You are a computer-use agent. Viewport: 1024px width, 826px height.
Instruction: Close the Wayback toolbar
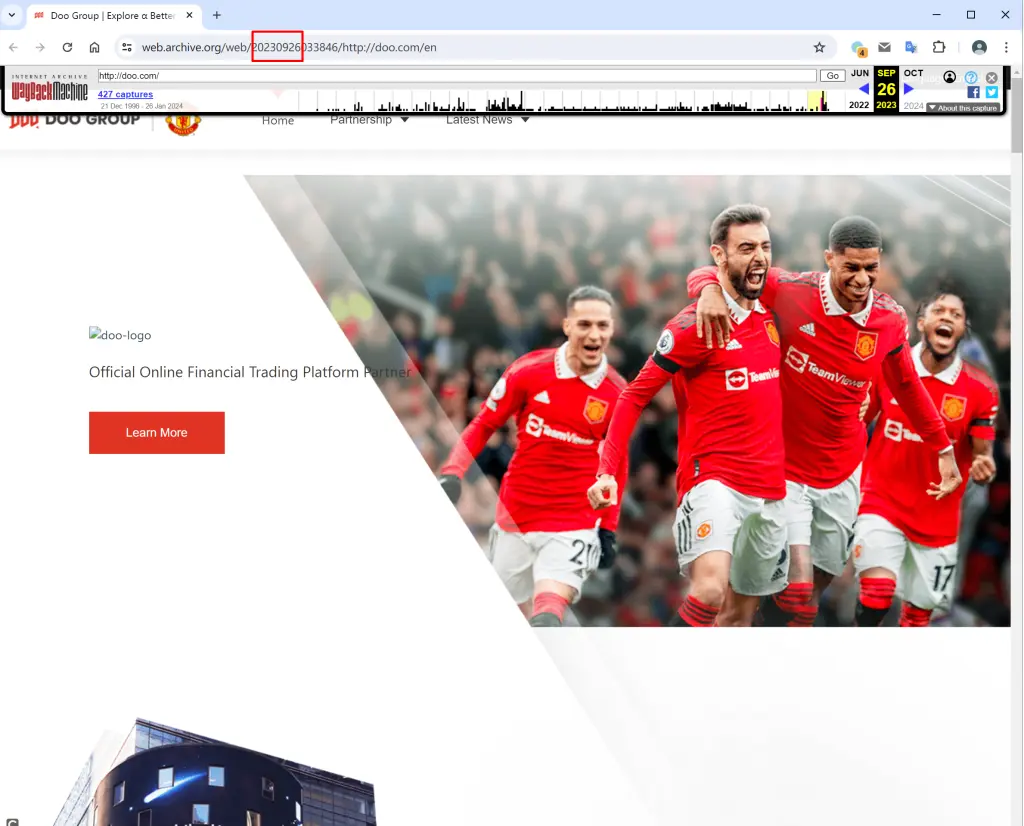click(x=991, y=77)
